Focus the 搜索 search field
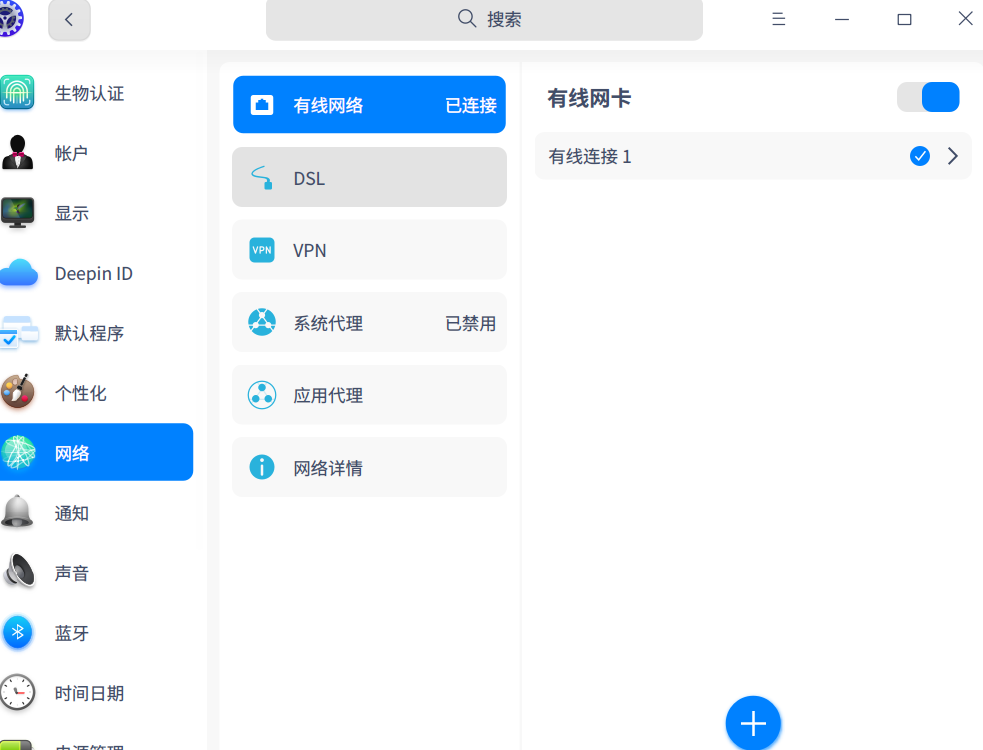 (x=484, y=19)
